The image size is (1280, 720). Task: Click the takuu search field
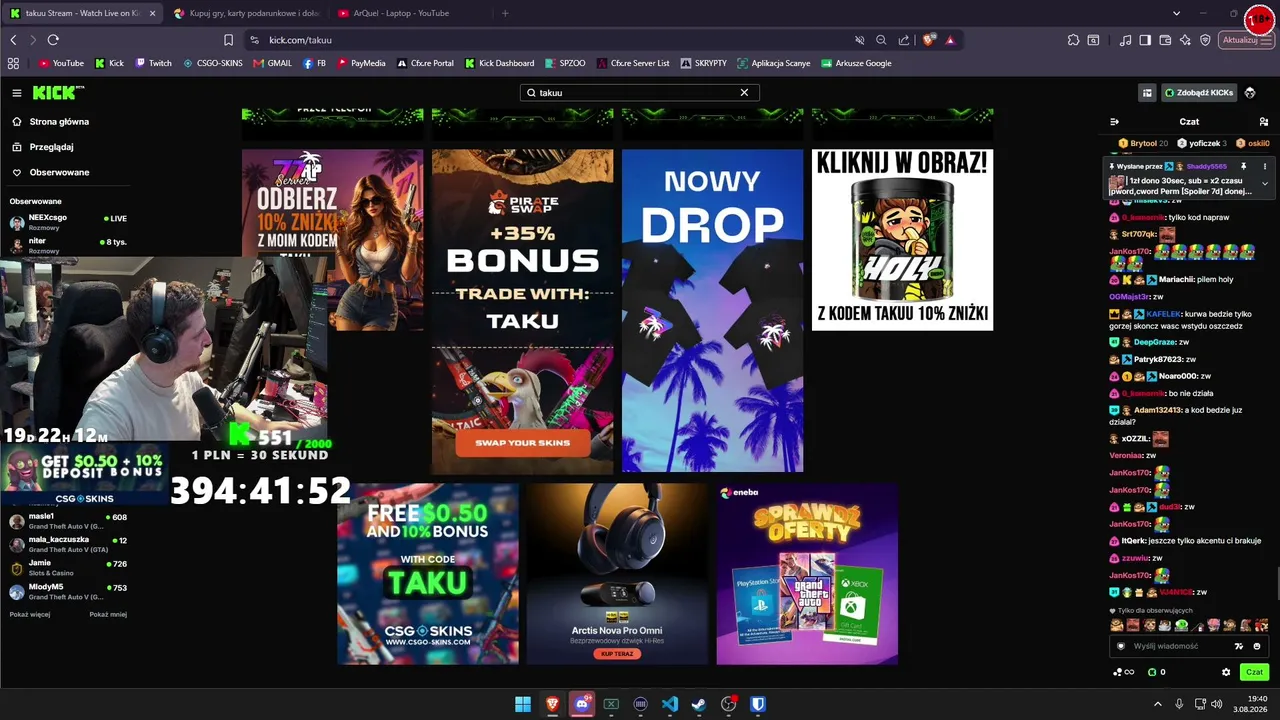point(639,93)
